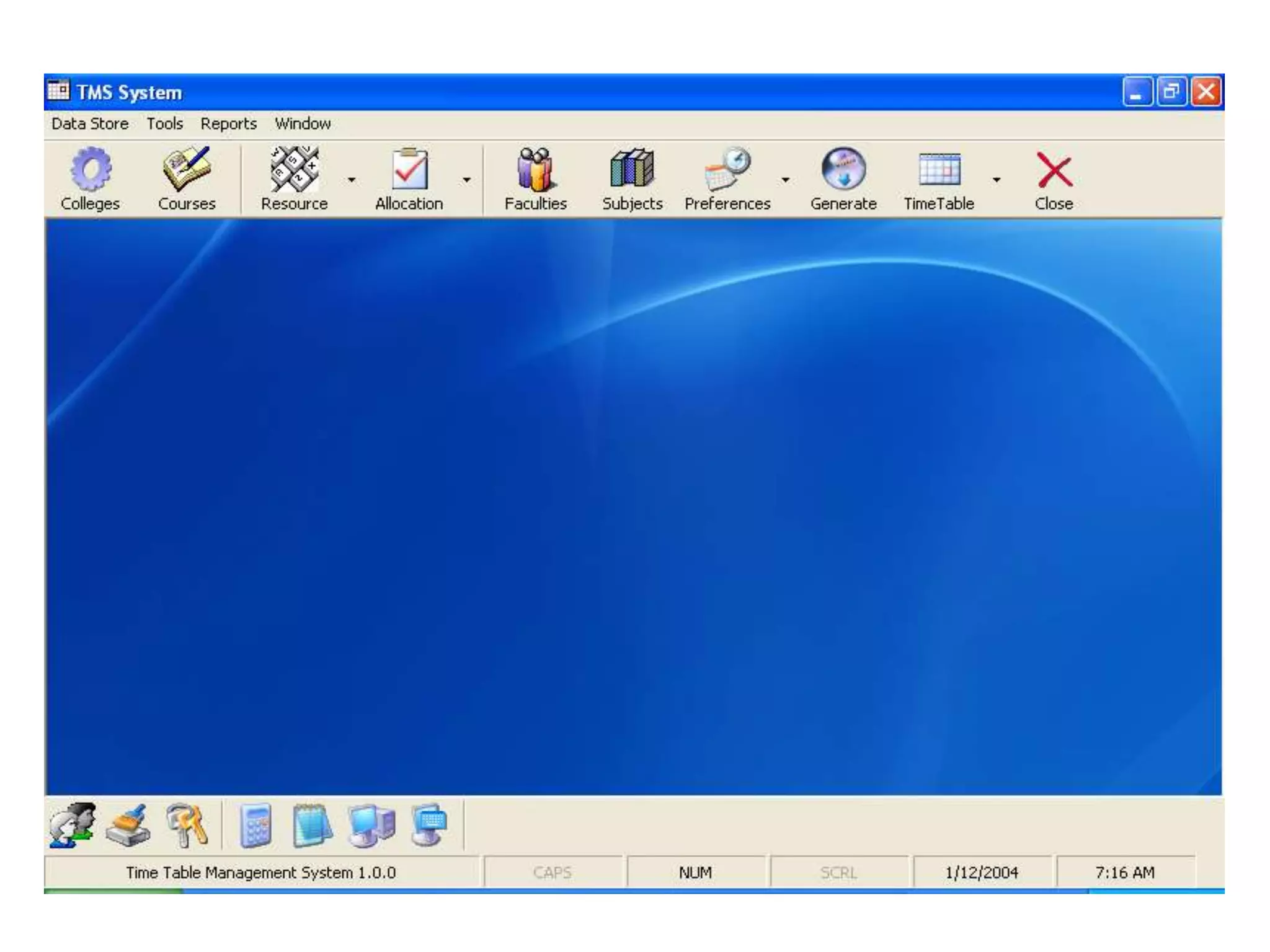
Task: Click the keys icon in bottom toolbar
Action: point(187,825)
